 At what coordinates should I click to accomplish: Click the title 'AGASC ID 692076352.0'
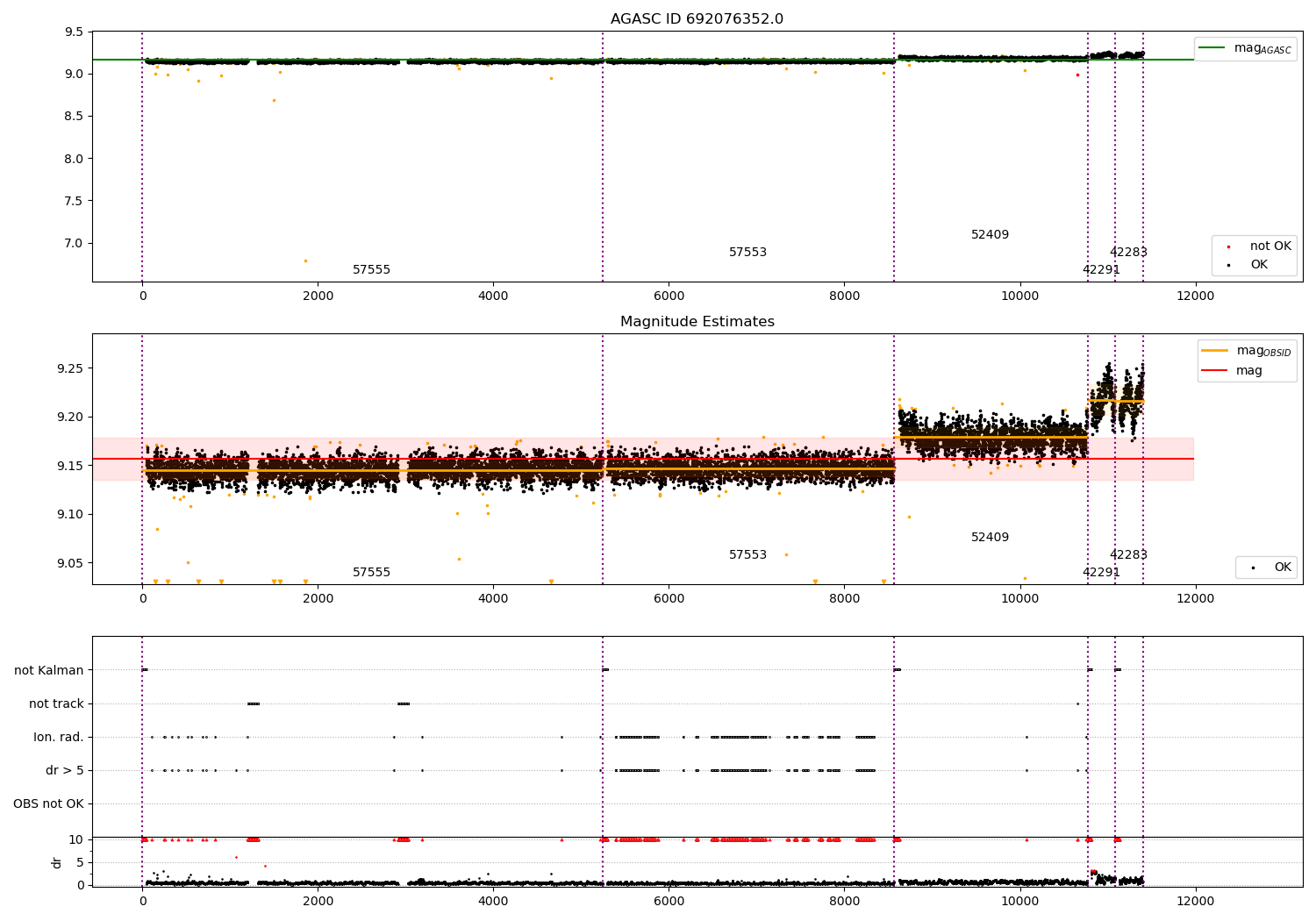point(697,19)
